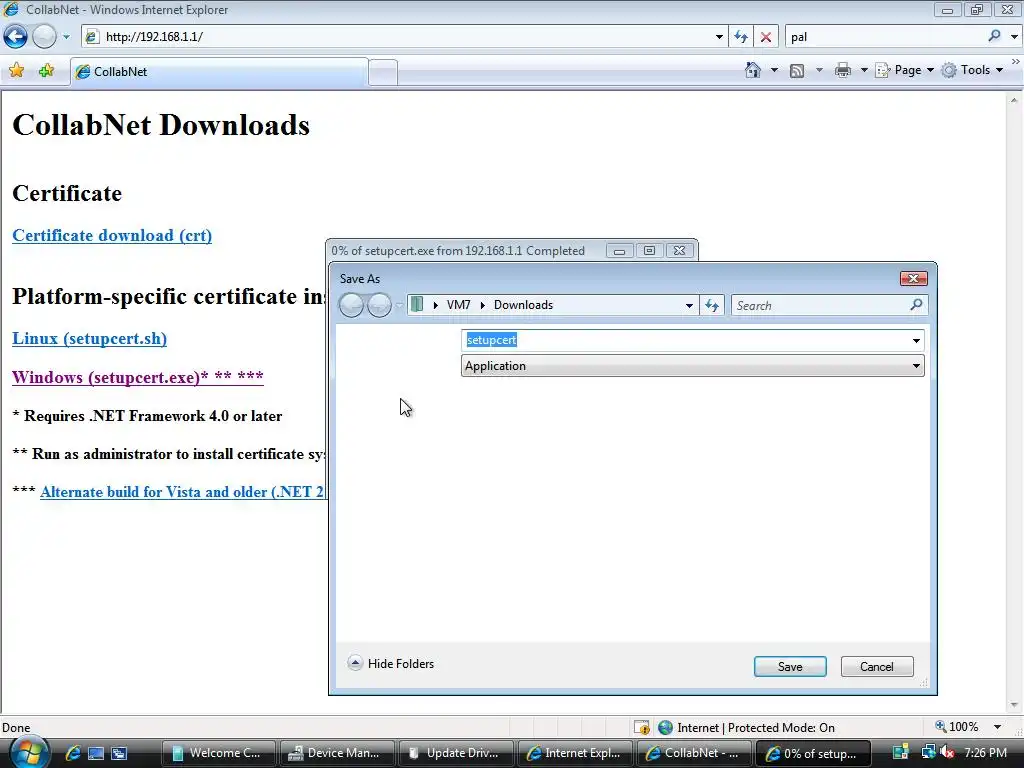
Task: Click the 7:26 PM clock
Action: tap(985, 753)
